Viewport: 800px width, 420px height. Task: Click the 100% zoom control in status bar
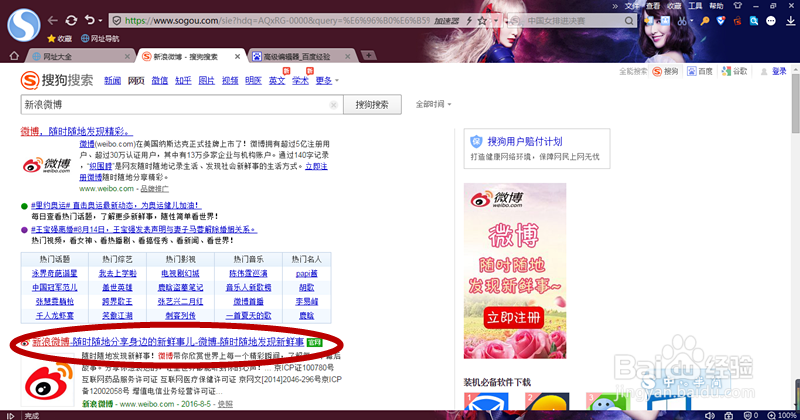(782, 415)
